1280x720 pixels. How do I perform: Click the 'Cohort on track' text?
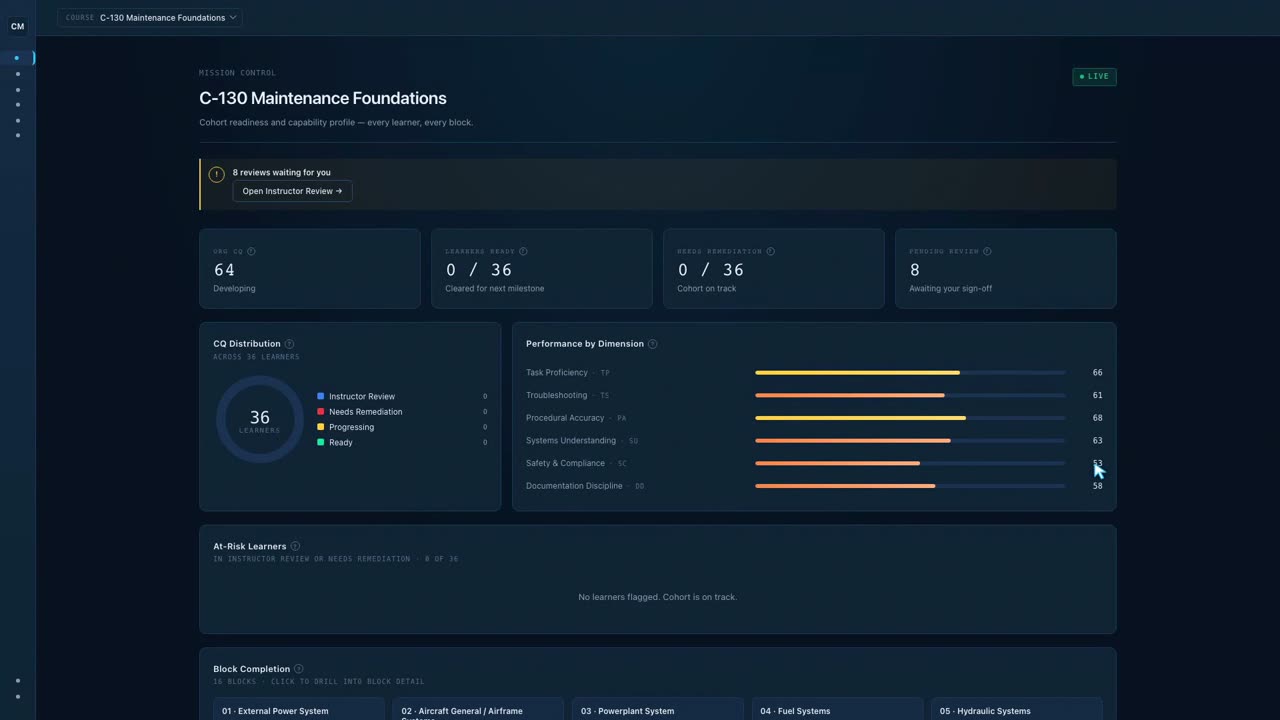click(706, 288)
